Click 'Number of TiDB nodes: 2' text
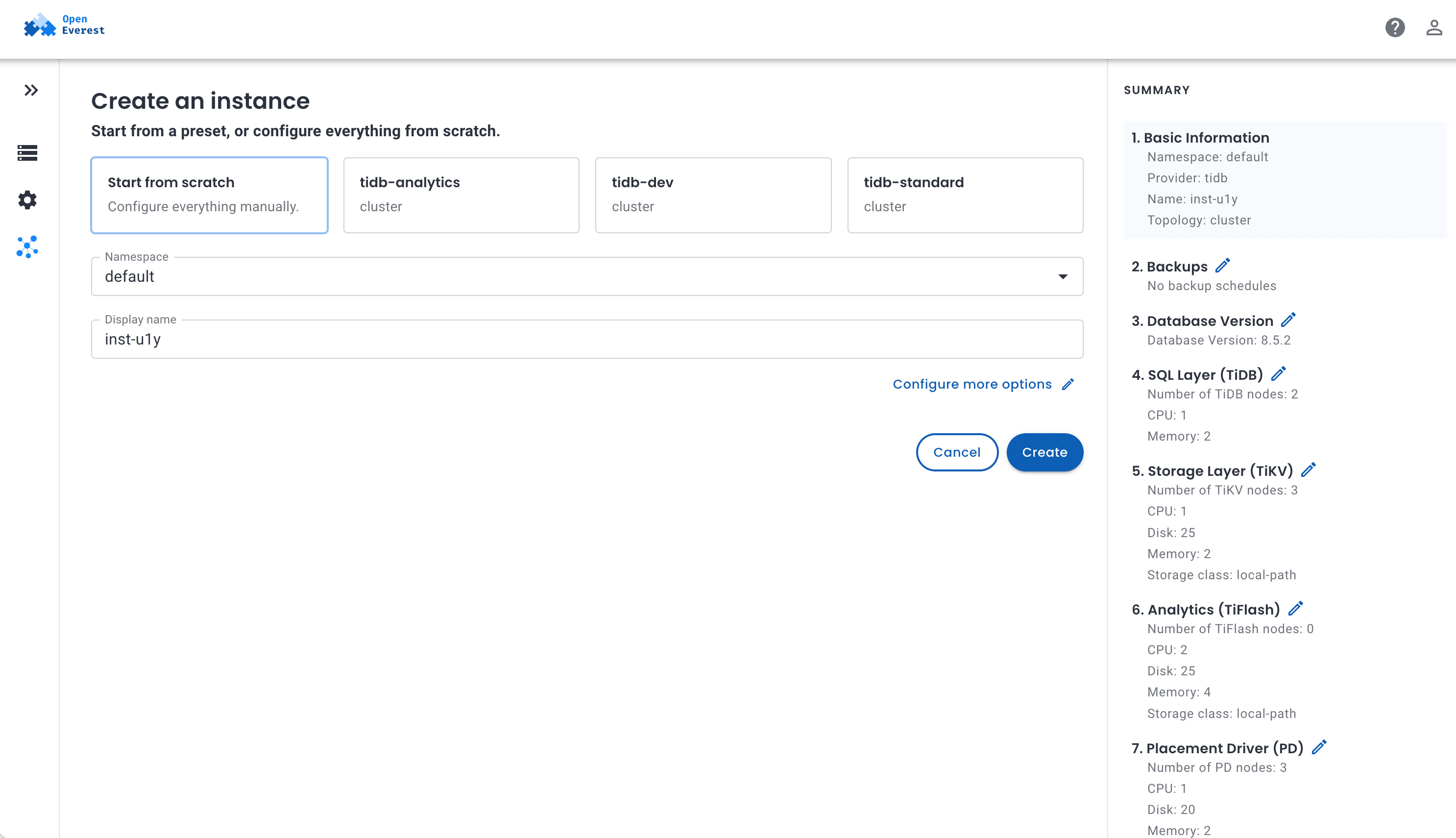The image size is (1456, 838). click(1222, 394)
